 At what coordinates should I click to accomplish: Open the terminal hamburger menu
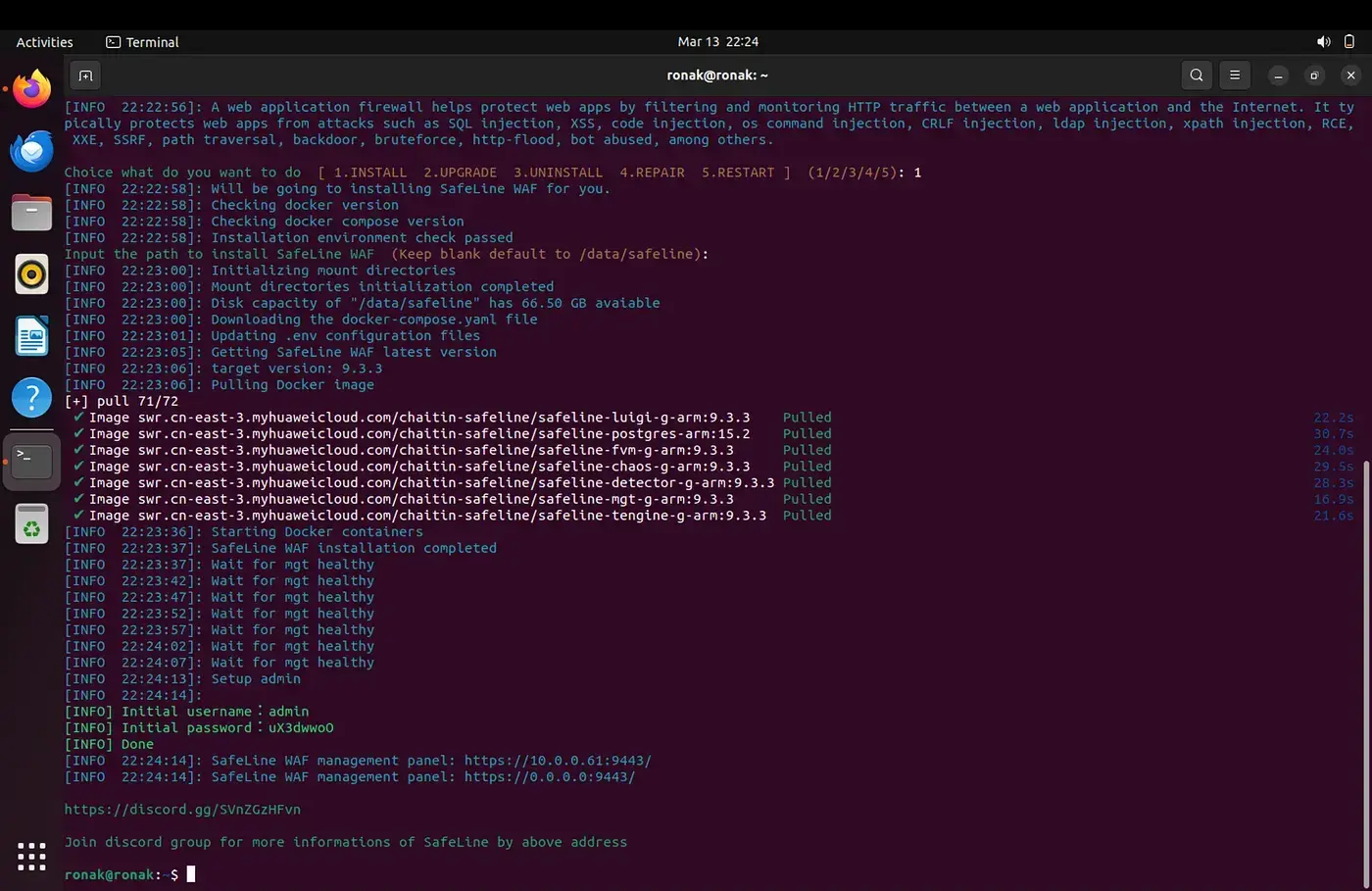coord(1235,75)
